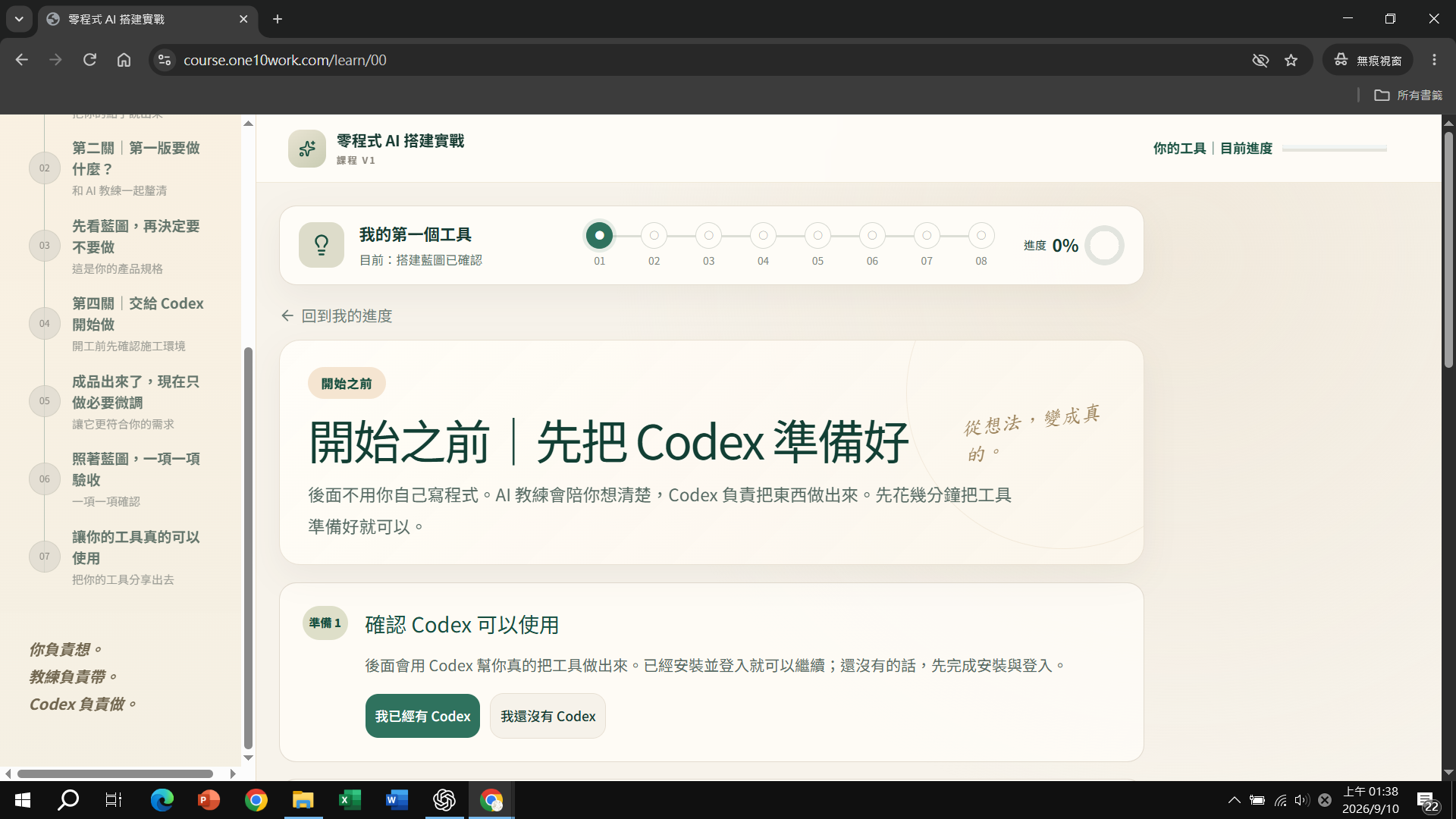Select progress step 04 circle

[763, 235]
